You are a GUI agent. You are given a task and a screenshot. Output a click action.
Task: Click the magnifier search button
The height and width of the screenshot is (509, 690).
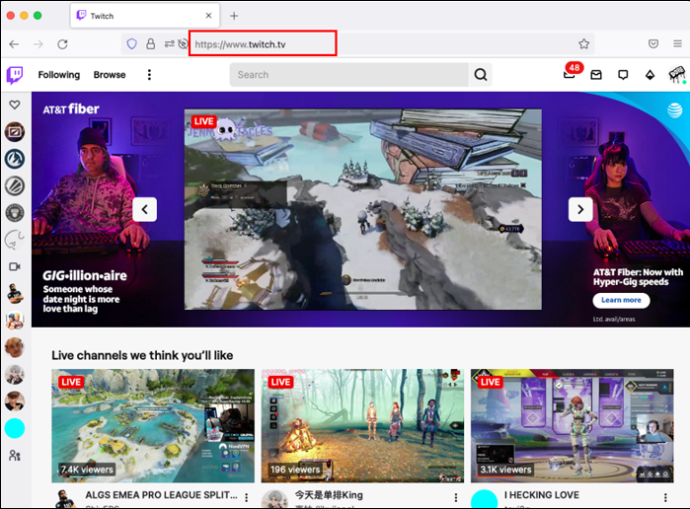(x=481, y=75)
